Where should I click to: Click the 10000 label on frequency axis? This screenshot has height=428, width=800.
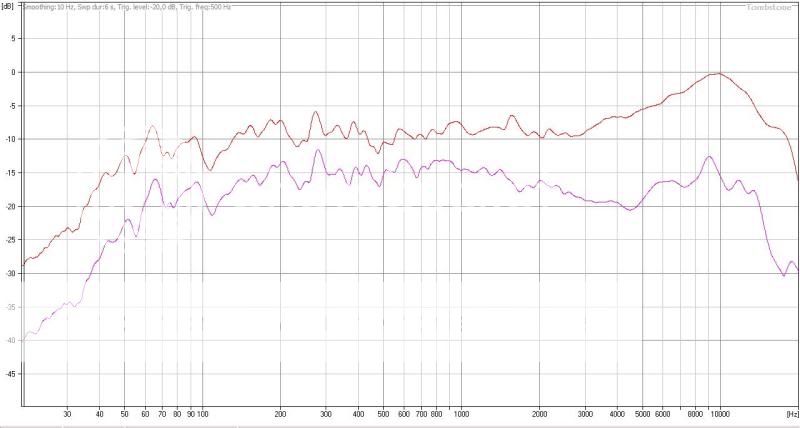(720, 413)
